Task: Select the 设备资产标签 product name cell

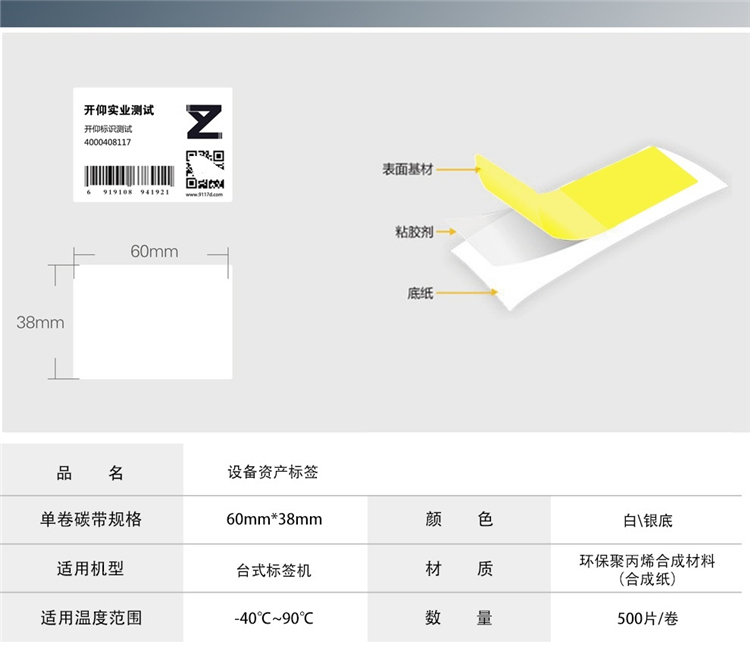Action: click(x=273, y=472)
